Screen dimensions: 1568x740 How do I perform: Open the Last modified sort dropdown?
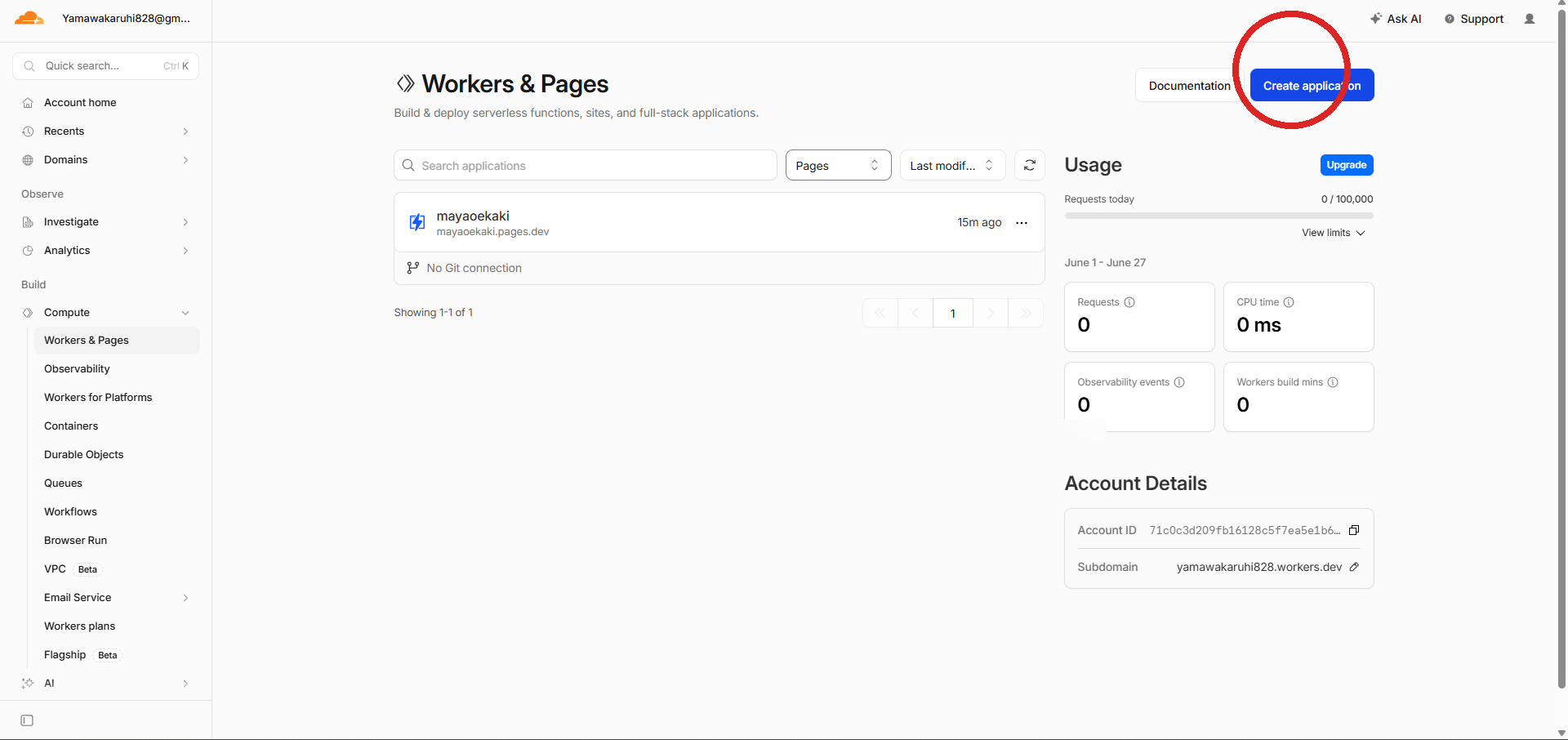(952, 165)
